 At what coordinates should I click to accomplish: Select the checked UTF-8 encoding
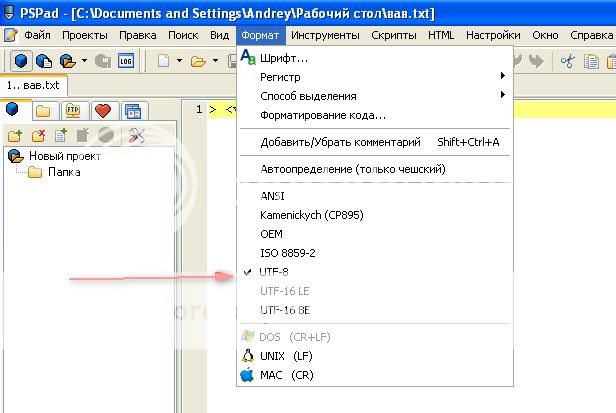coord(375,272)
